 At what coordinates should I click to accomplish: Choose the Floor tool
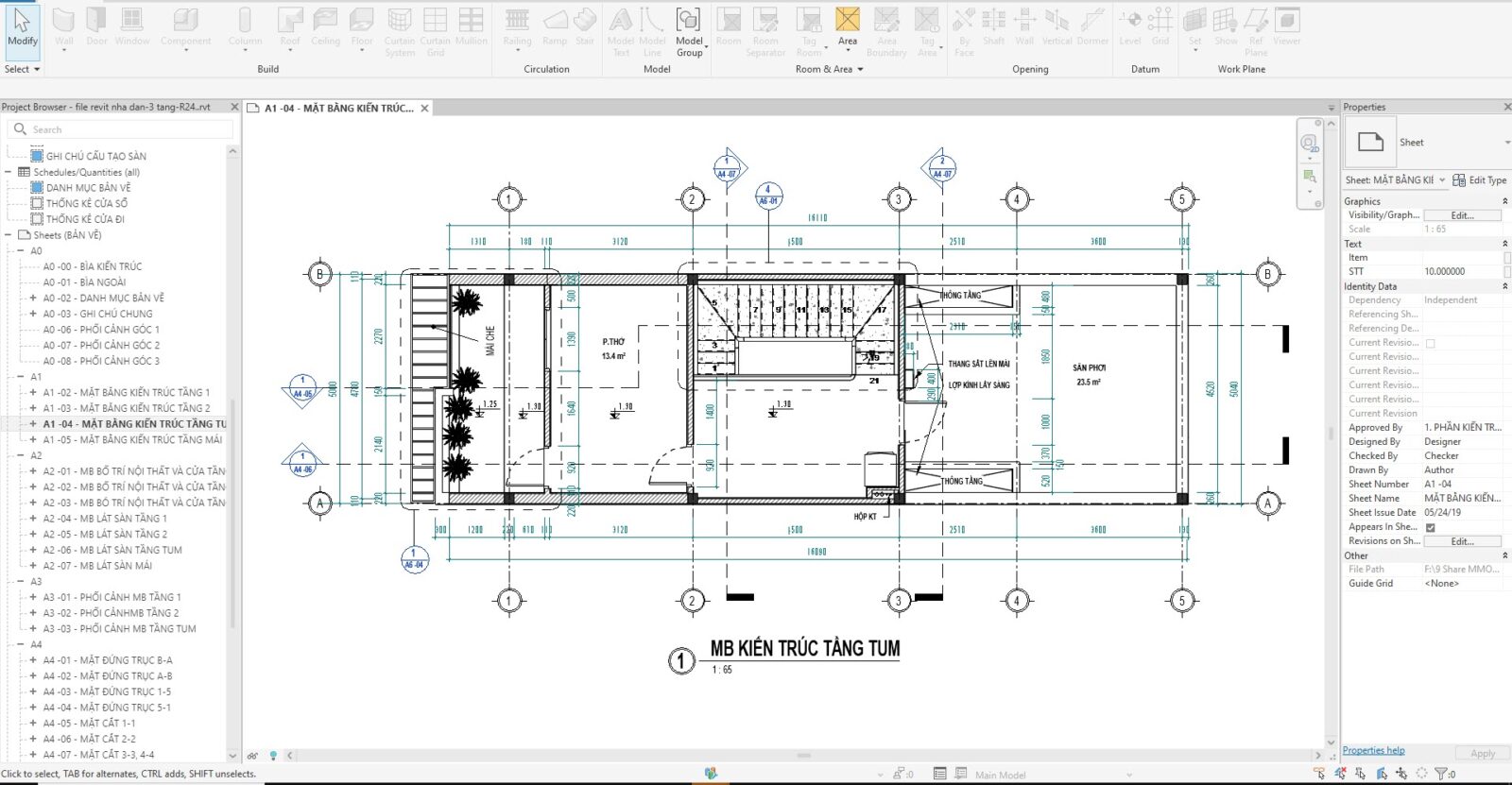point(362,27)
